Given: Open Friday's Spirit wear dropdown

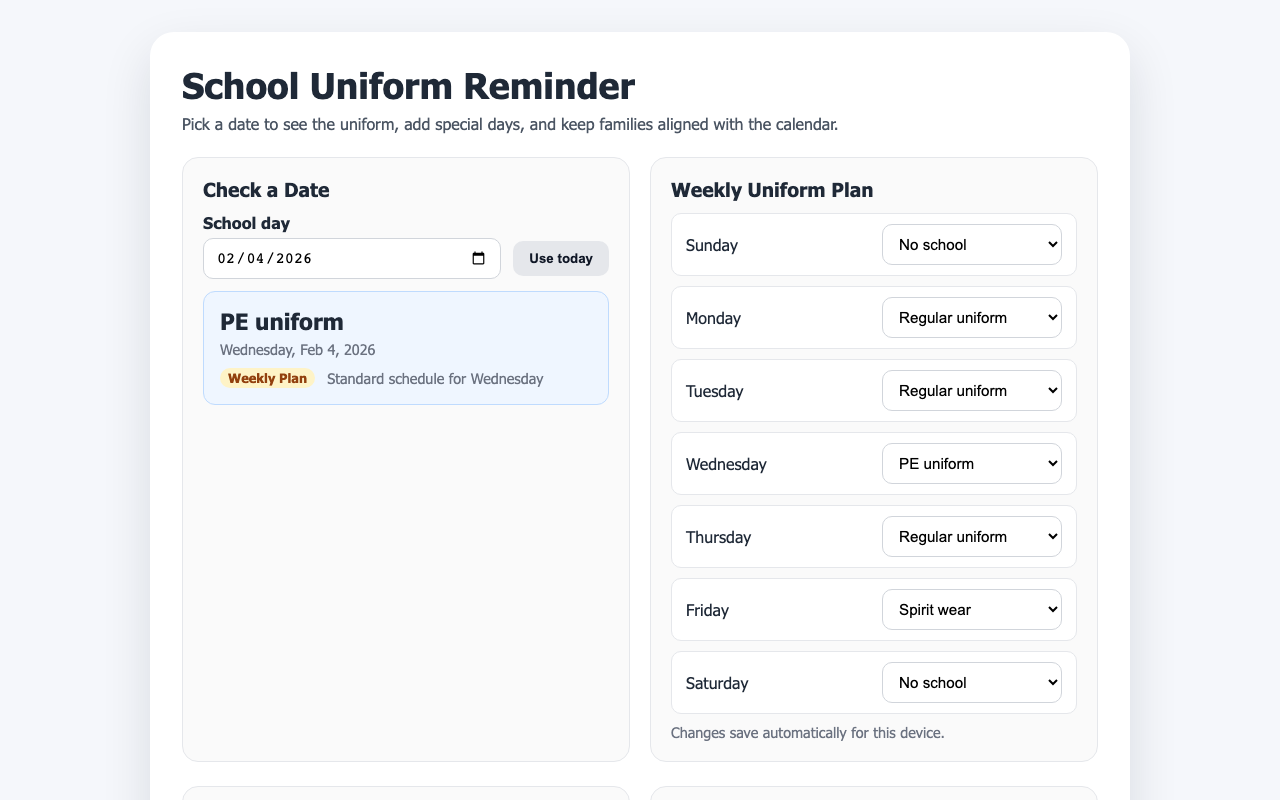Looking at the screenshot, I should click(971, 609).
